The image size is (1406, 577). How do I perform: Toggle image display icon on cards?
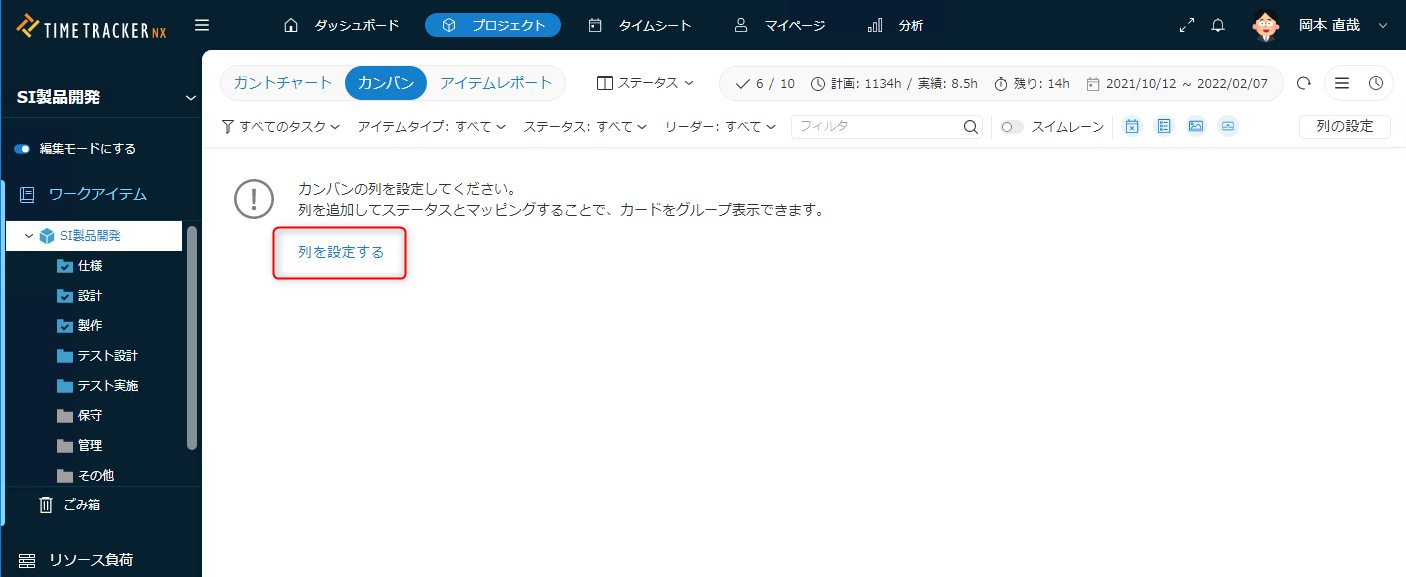pos(1196,127)
